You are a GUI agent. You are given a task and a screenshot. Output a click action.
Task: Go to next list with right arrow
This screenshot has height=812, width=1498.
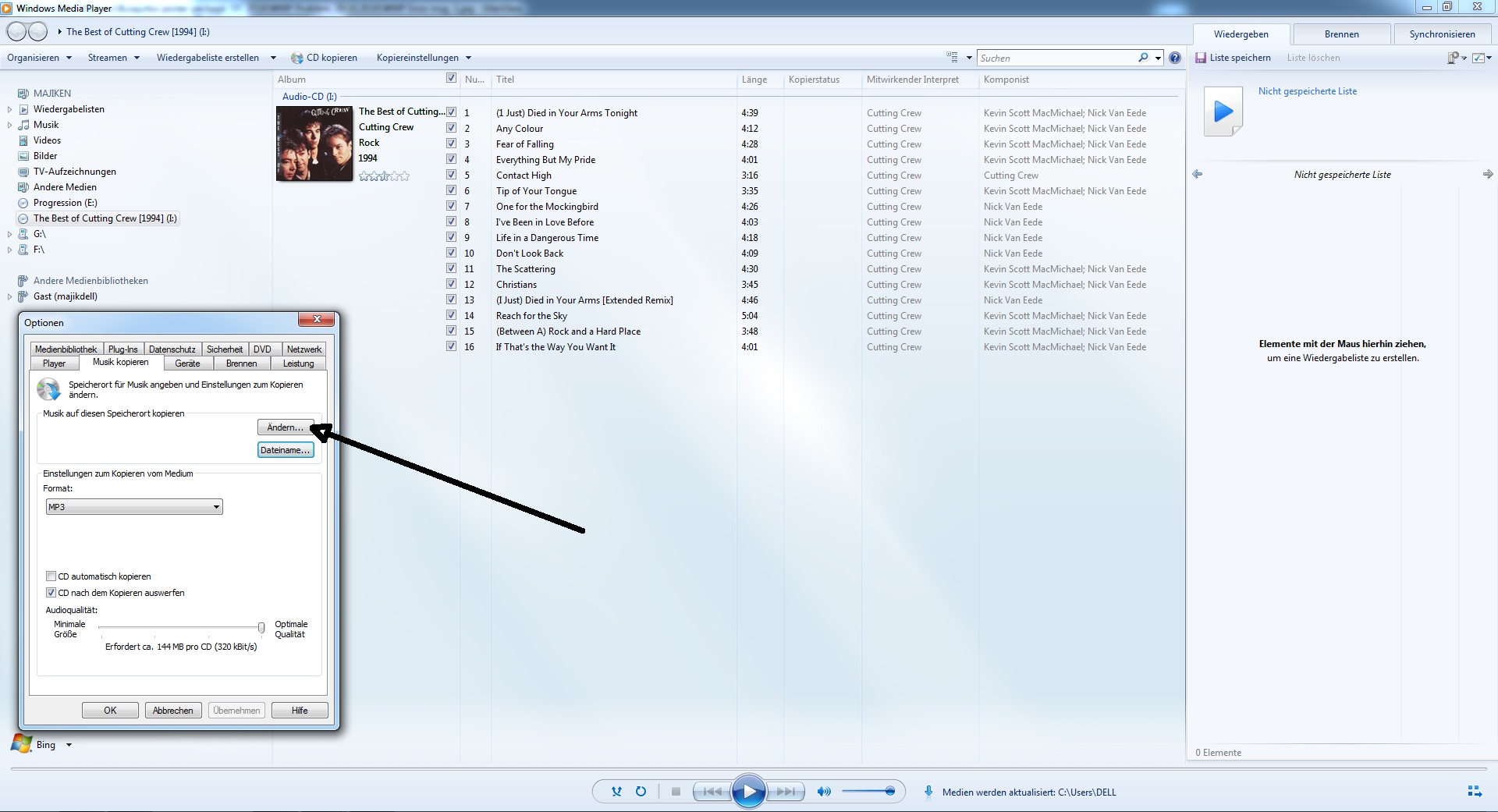click(1488, 175)
